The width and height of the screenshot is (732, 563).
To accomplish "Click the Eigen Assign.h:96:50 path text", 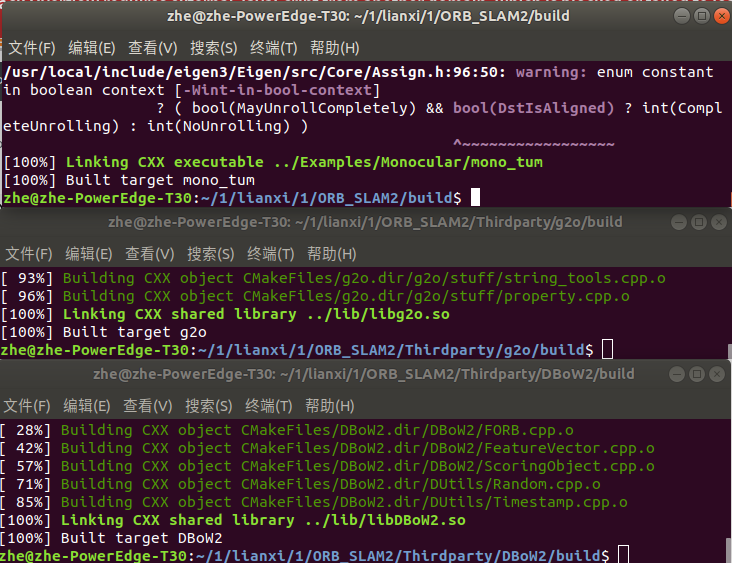I will pyautogui.click(x=254, y=72).
